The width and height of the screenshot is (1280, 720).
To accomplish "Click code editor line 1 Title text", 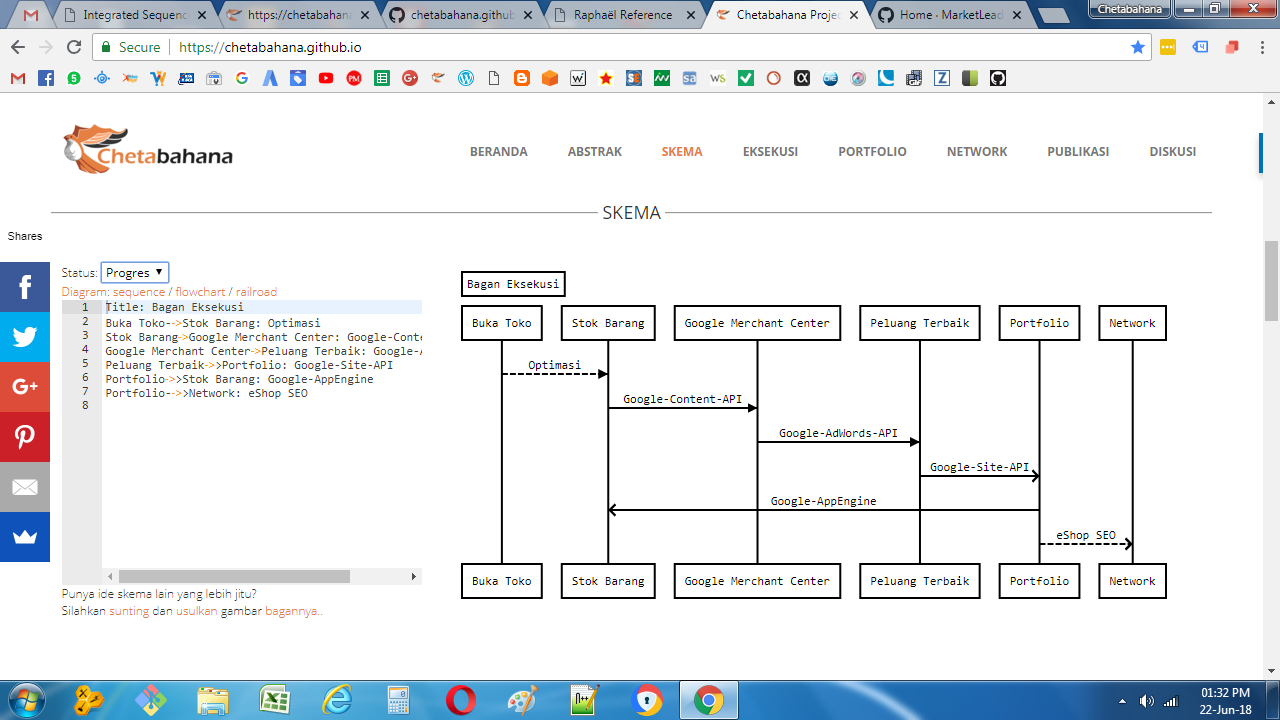I will 175,307.
